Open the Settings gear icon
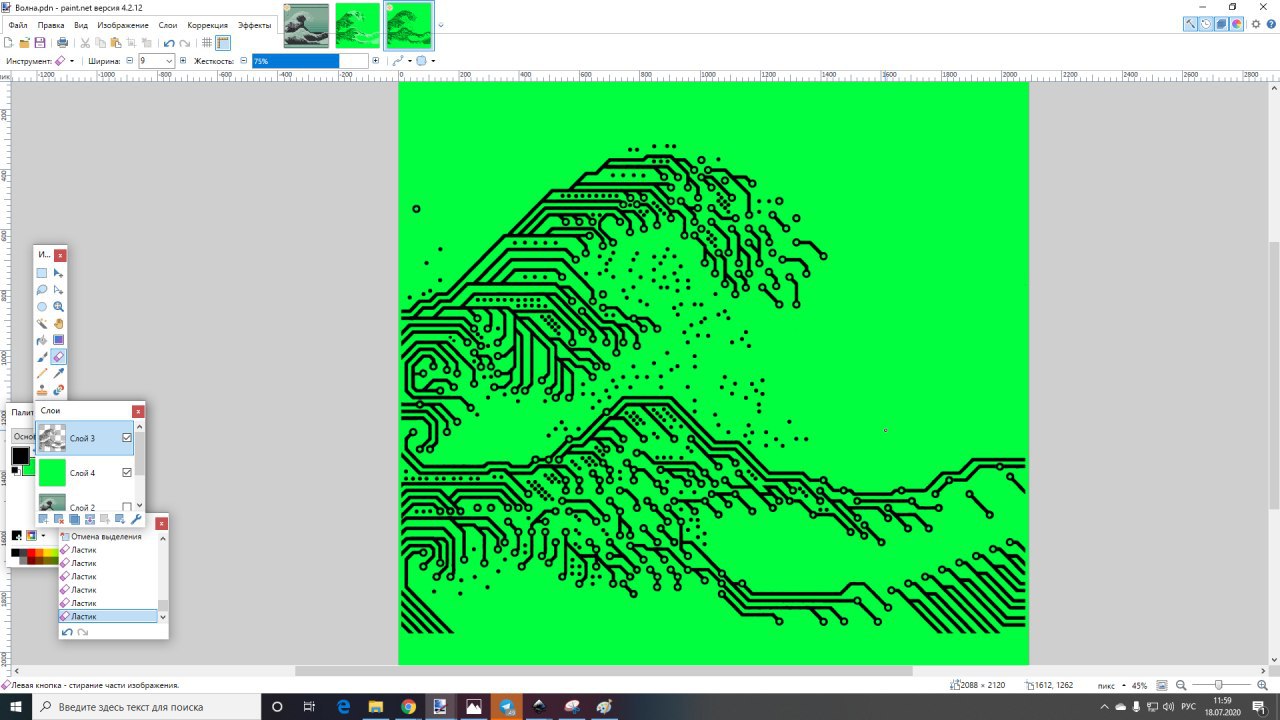 pos(1256,24)
